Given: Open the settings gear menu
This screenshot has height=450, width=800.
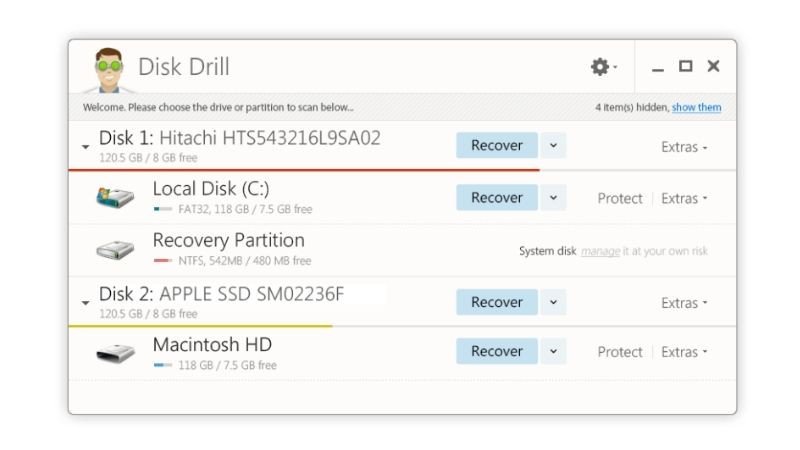Looking at the screenshot, I should [604, 67].
